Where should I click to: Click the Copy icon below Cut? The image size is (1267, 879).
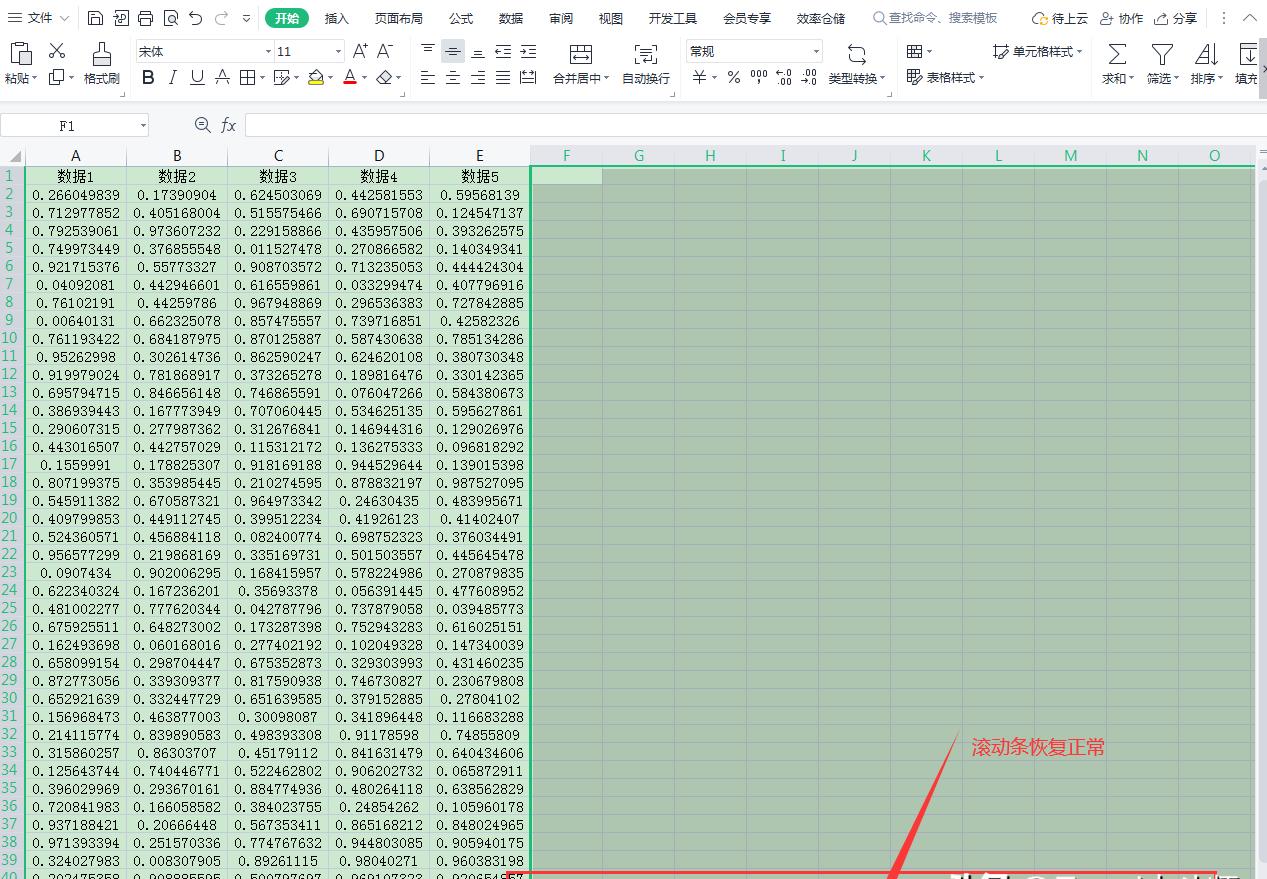click(56, 78)
